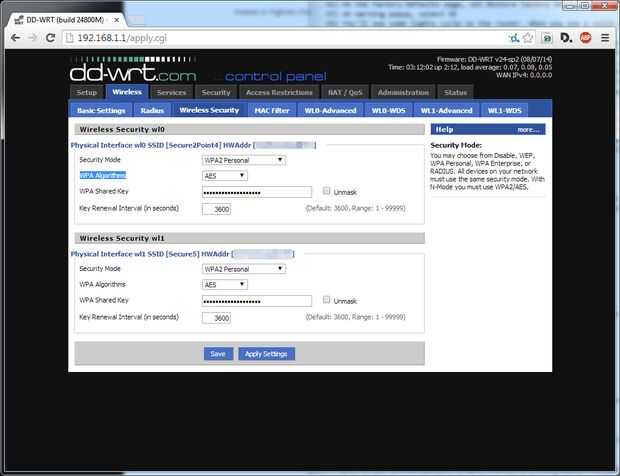The width and height of the screenshot is (620, 476).
Task: Click the Security Mode help heading
Action: 456,145
